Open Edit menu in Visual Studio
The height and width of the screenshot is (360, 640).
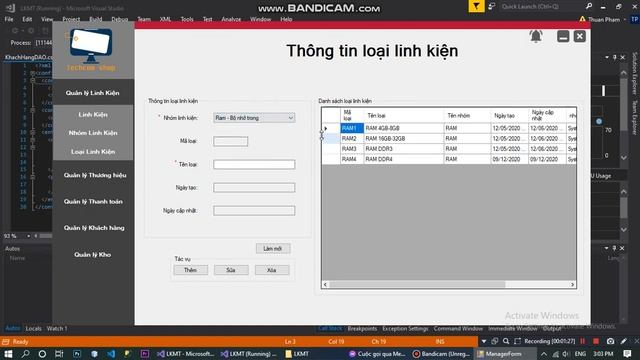[27, 19]
